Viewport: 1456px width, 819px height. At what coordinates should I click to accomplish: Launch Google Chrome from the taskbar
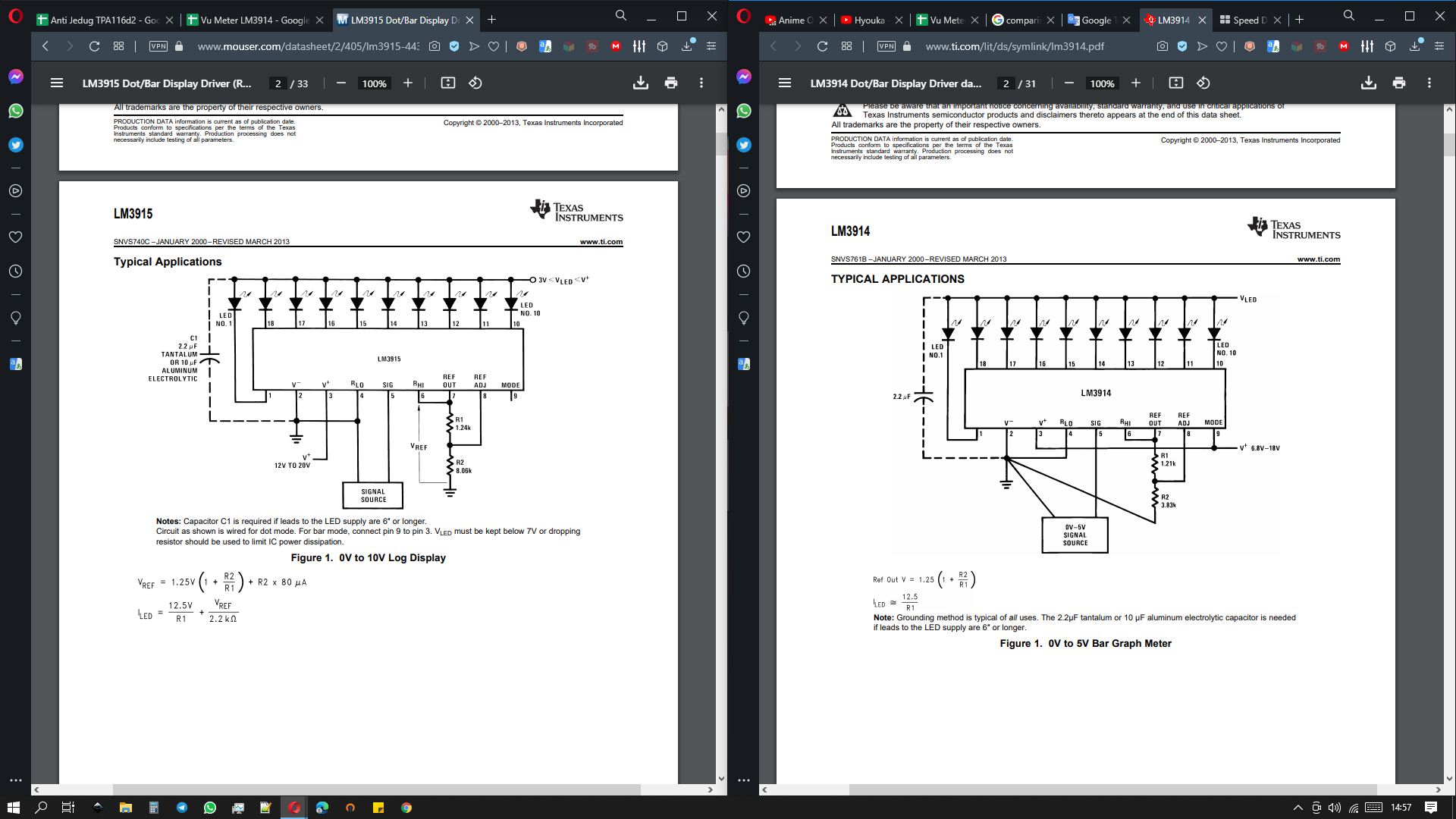pos(406,808)
